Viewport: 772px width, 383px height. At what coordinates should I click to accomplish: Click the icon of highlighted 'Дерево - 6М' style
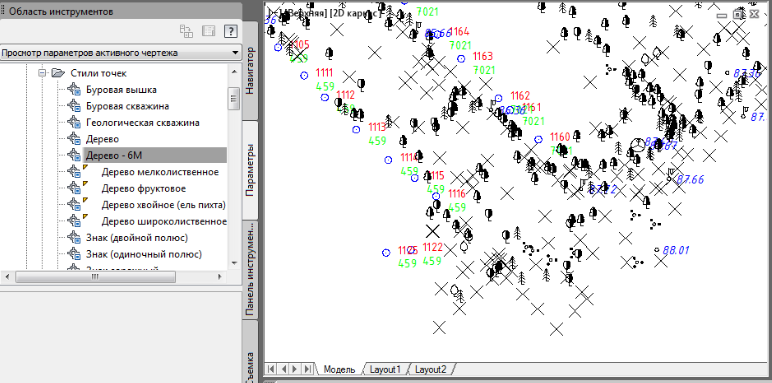coord(74,156)
